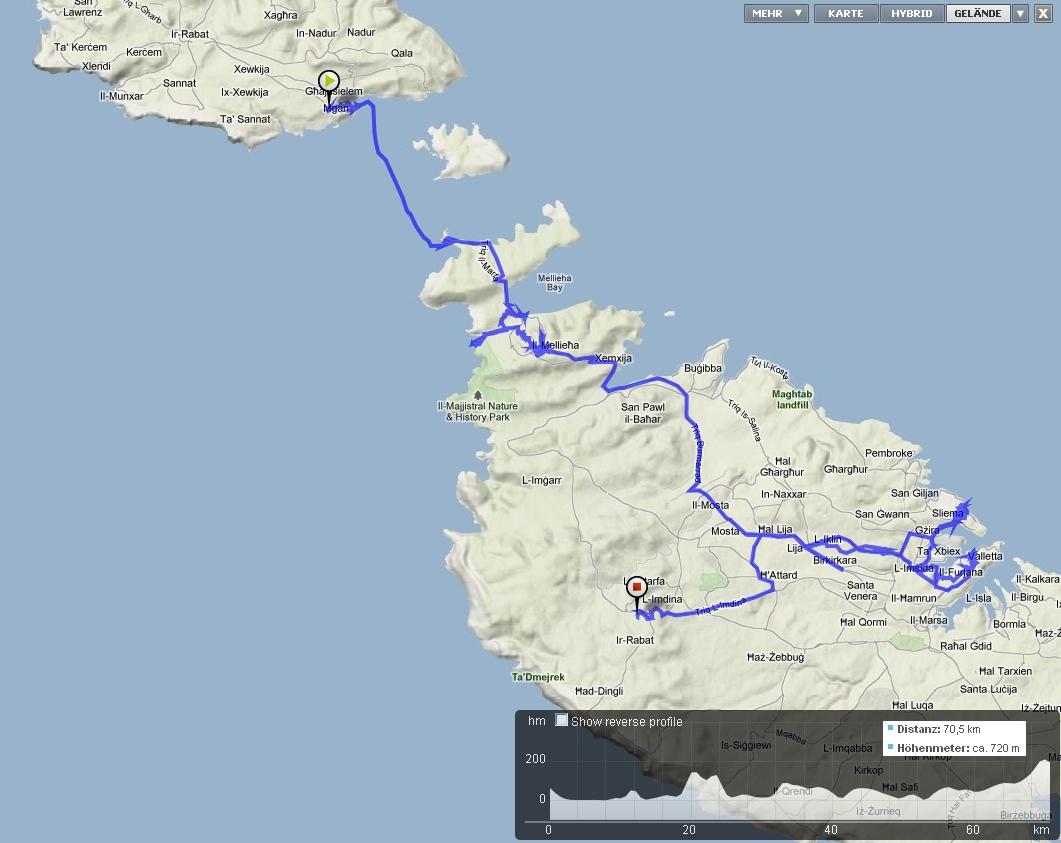
Task: Switch to HYBRID map view
Action: tap(911, 14)
